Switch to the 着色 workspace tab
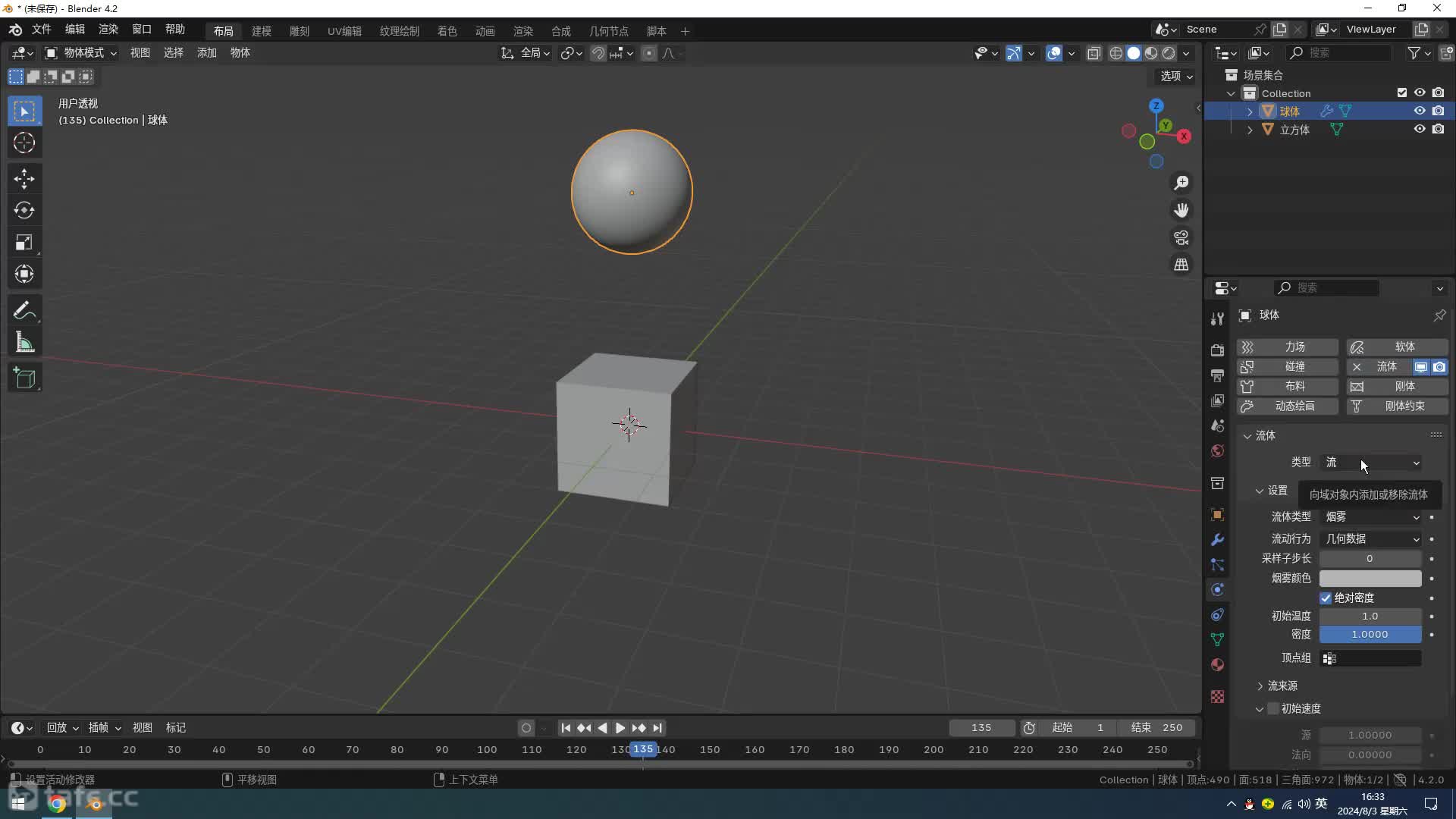Image resolution: width=1456 pixels, height=819 pixels. [447, 31]
